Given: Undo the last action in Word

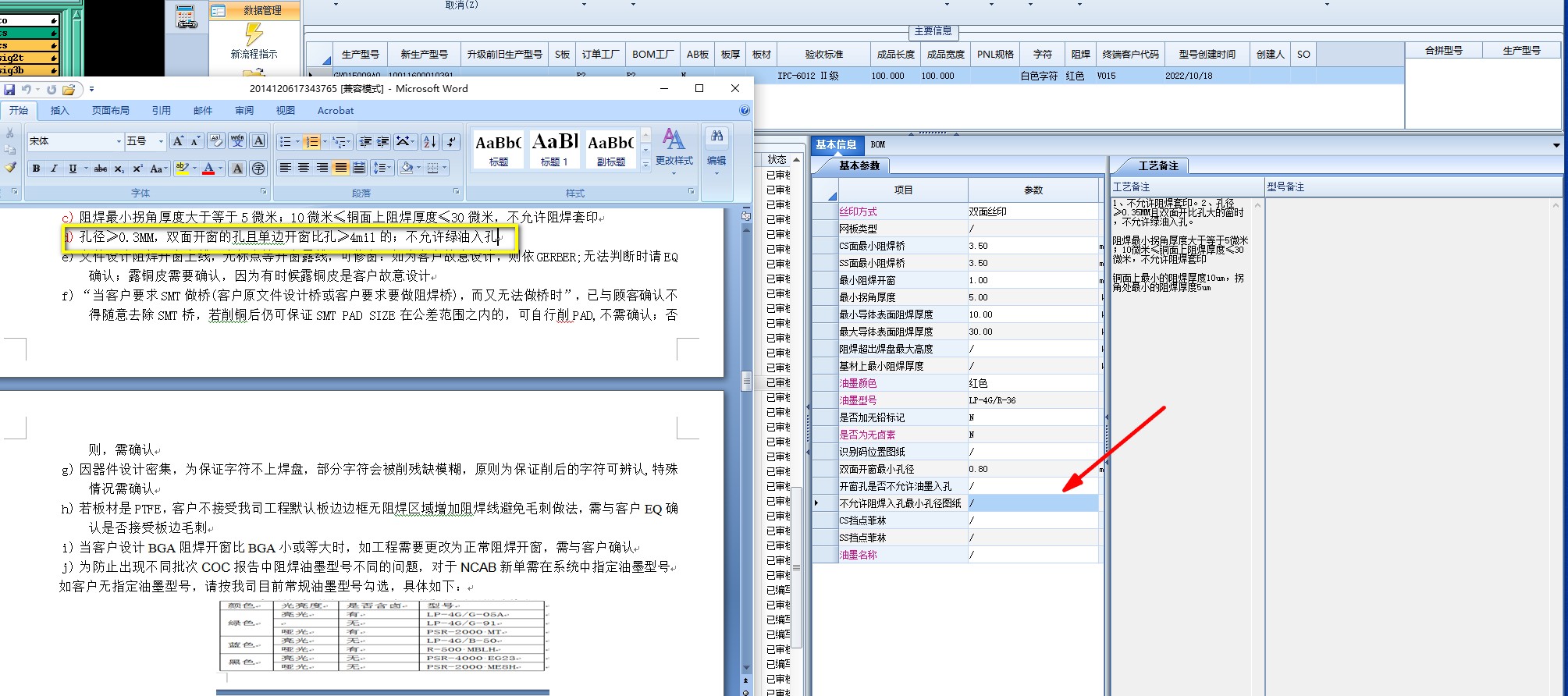Looking at the screenshot, I should [27, 89].
